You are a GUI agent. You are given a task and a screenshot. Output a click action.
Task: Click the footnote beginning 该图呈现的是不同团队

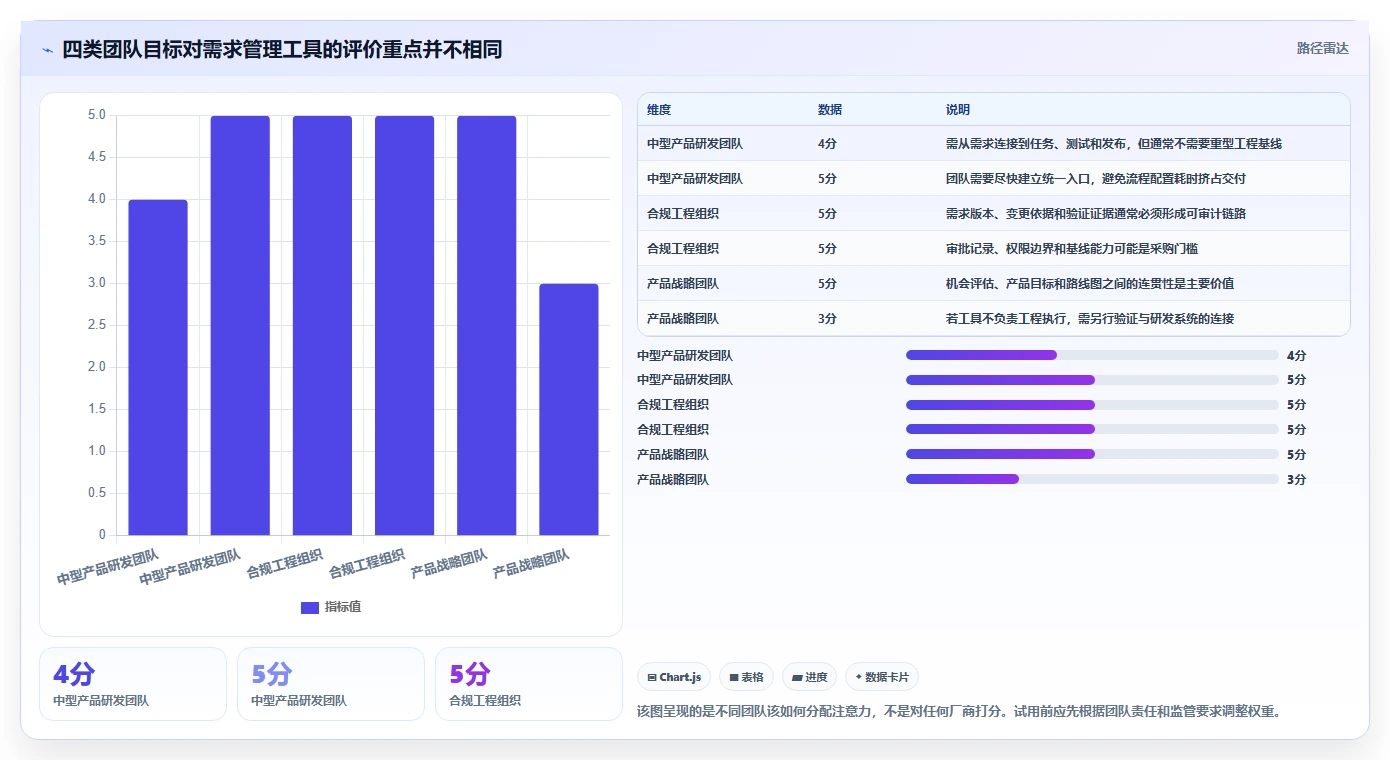pos(959,712)
